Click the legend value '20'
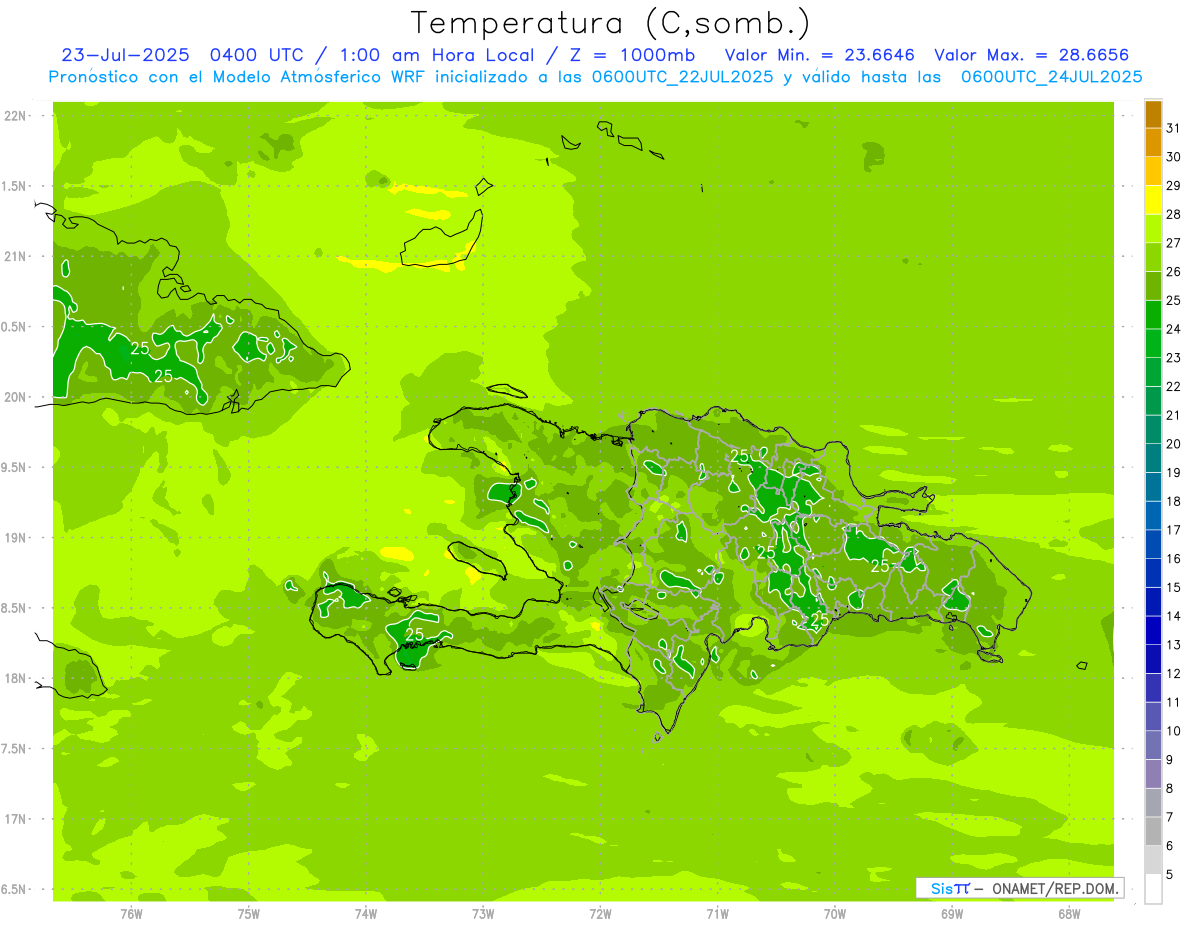The width and height of the screenshot is (1200, 927). click(1174, 444)
